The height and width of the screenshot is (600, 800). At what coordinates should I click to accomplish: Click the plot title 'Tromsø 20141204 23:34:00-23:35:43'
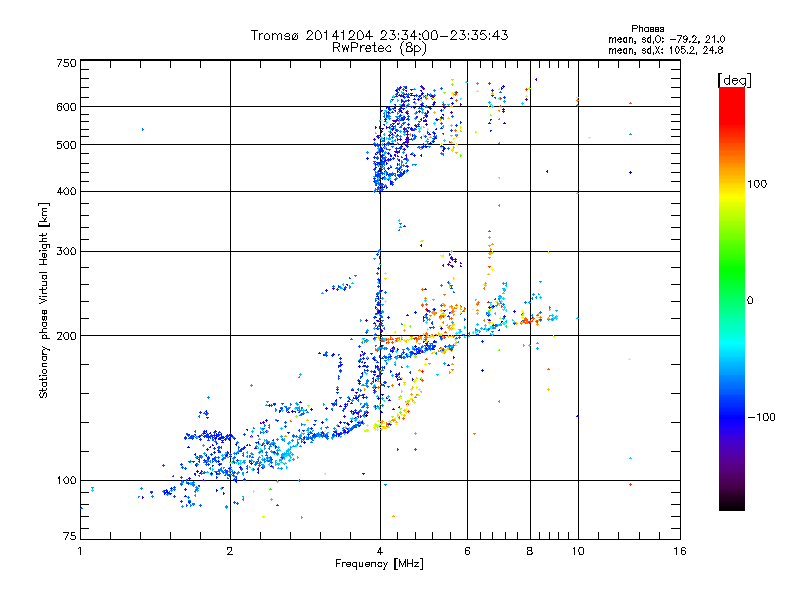click(379, 35)
